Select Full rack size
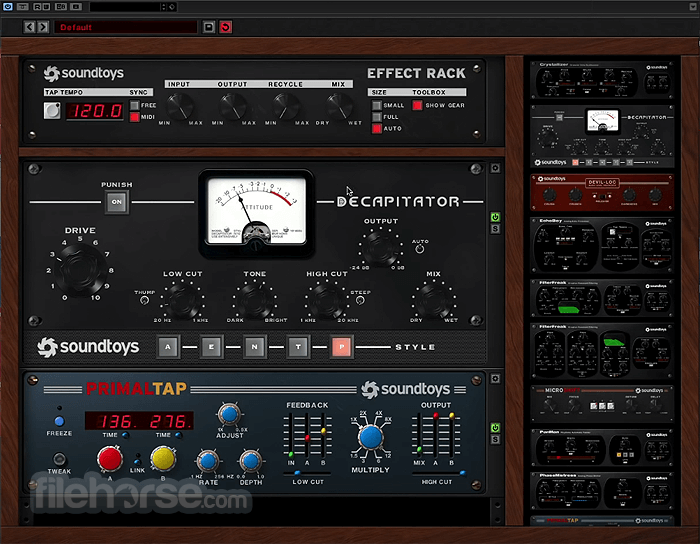Screen dimensions: 700x544 (377, 117)
